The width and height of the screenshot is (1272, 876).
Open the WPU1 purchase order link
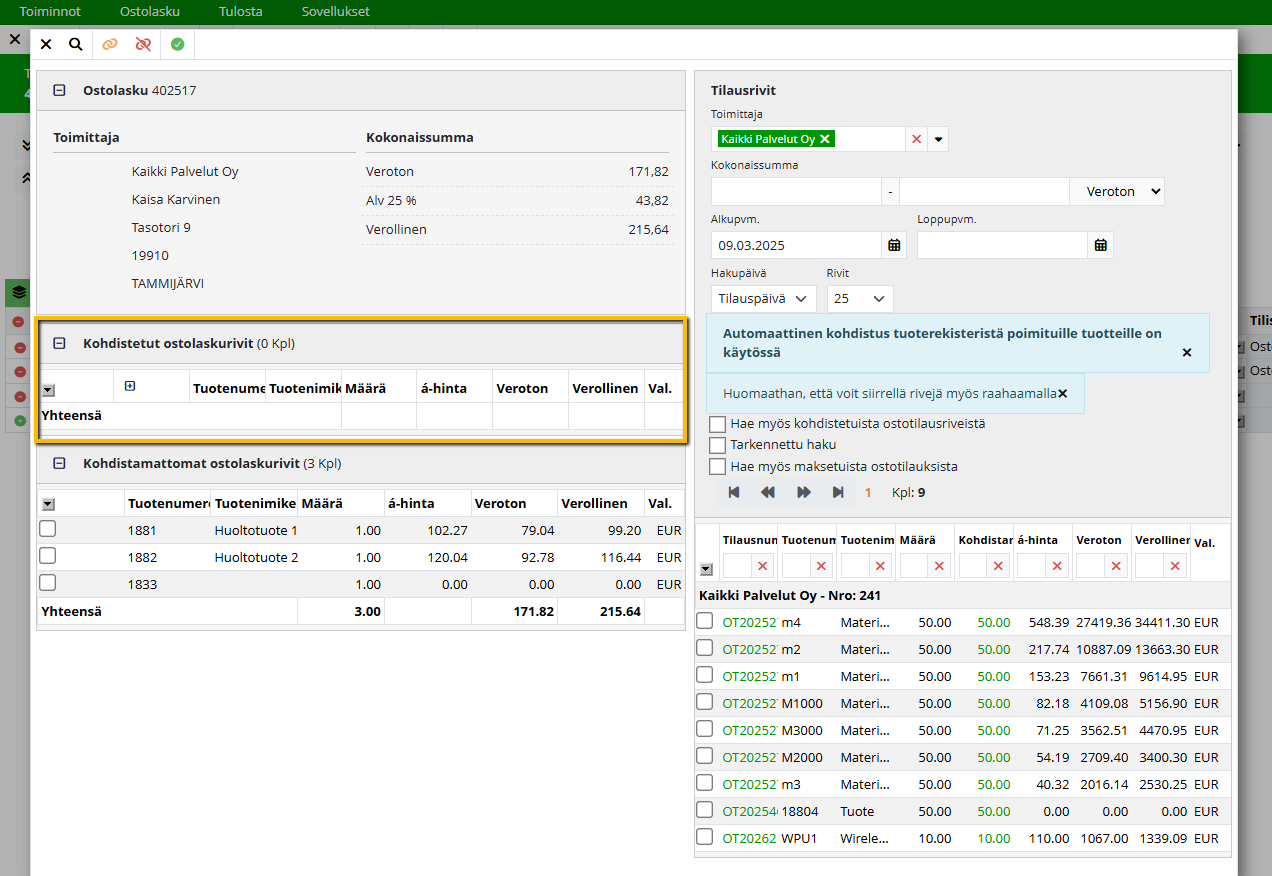(749, 838)
